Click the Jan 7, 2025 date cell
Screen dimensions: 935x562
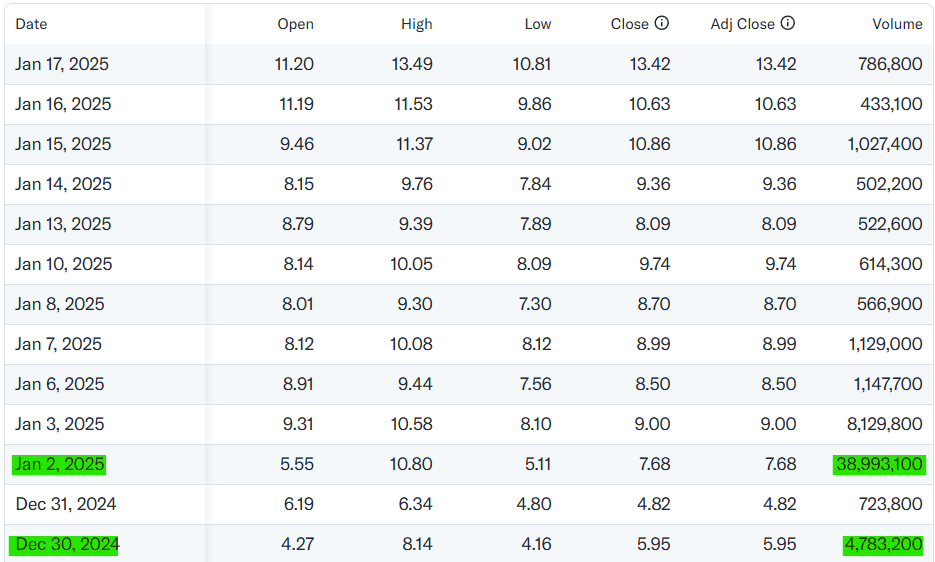point(58,344)
